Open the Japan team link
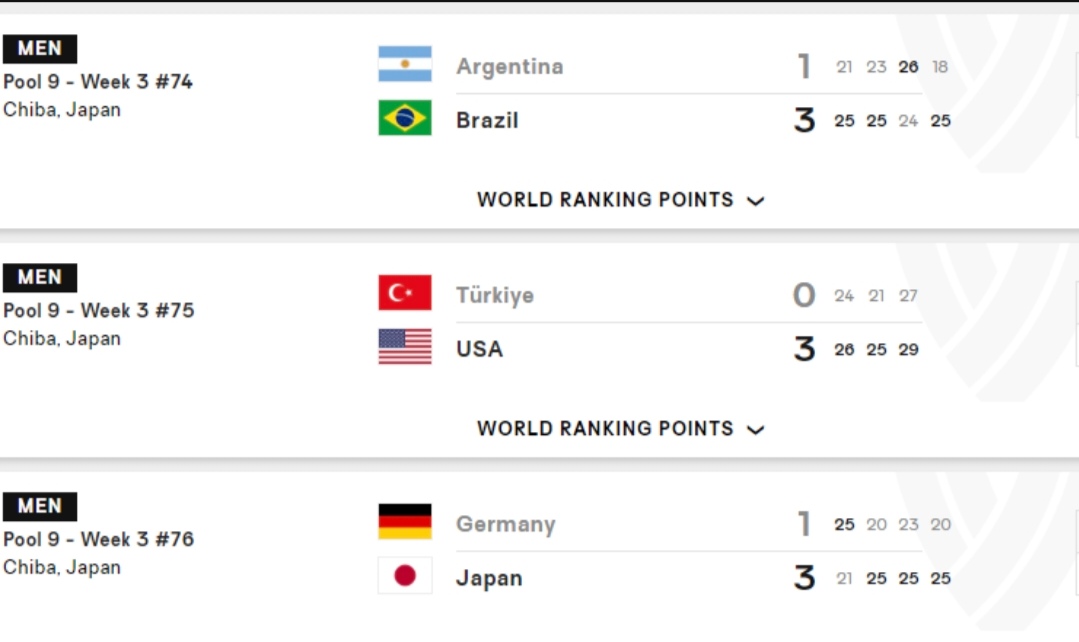 489,578
